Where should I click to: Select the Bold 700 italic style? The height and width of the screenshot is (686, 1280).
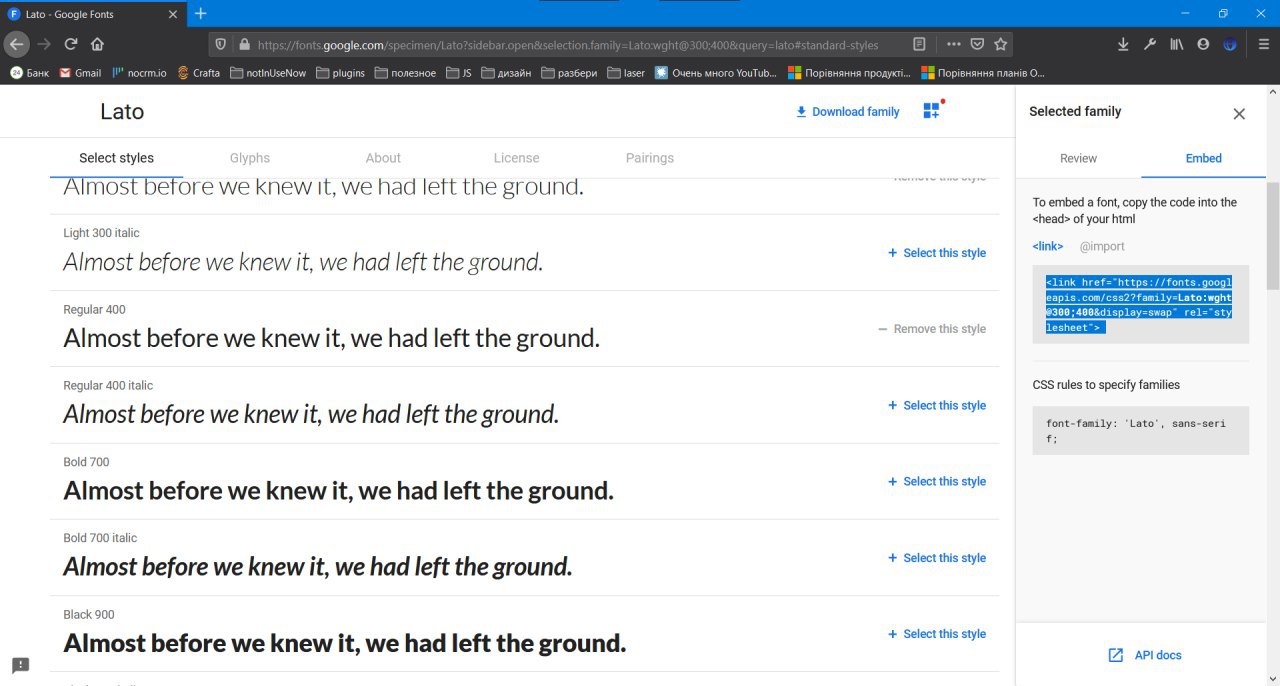936,558
